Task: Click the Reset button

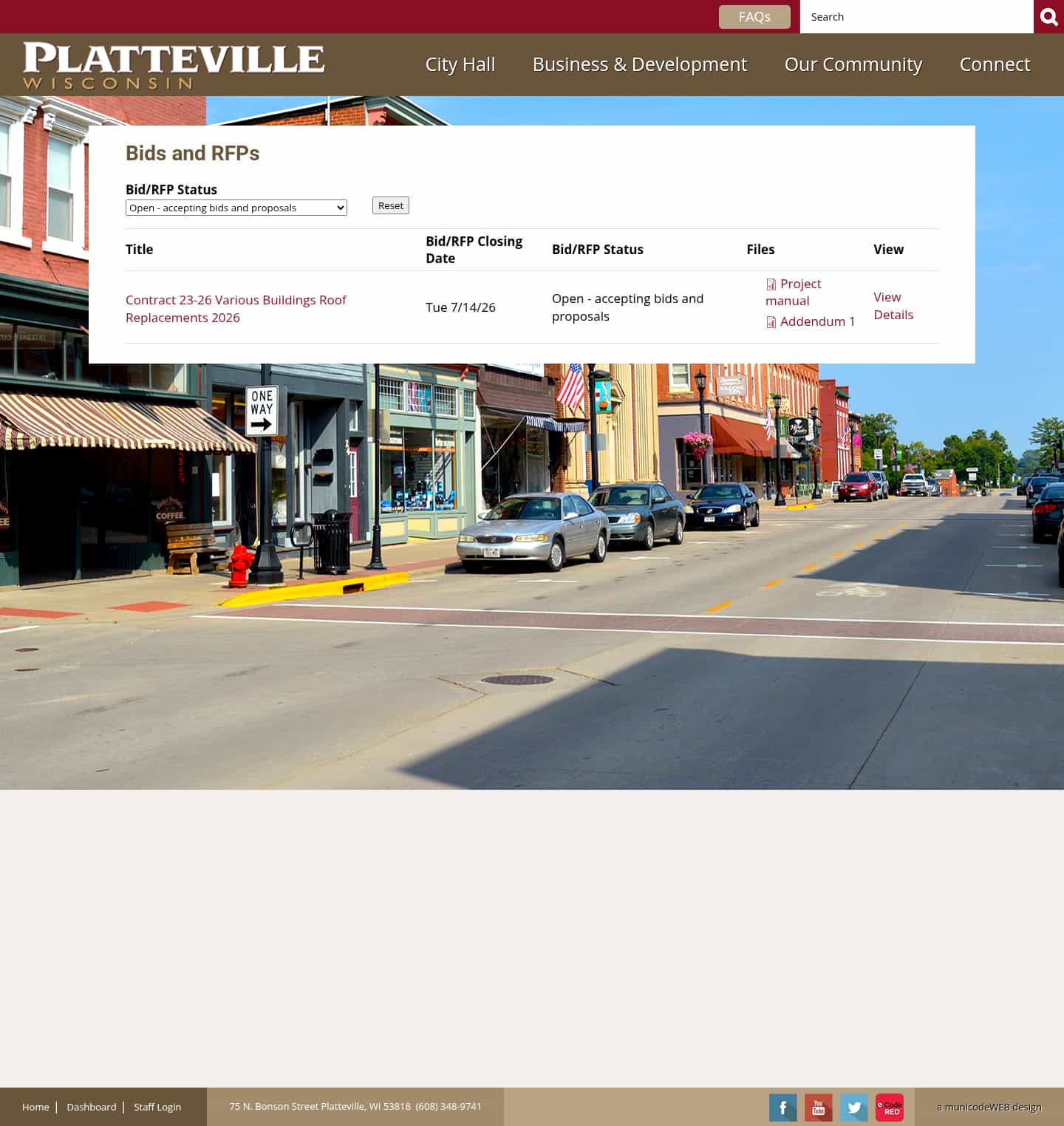Action: pos(391,205)
